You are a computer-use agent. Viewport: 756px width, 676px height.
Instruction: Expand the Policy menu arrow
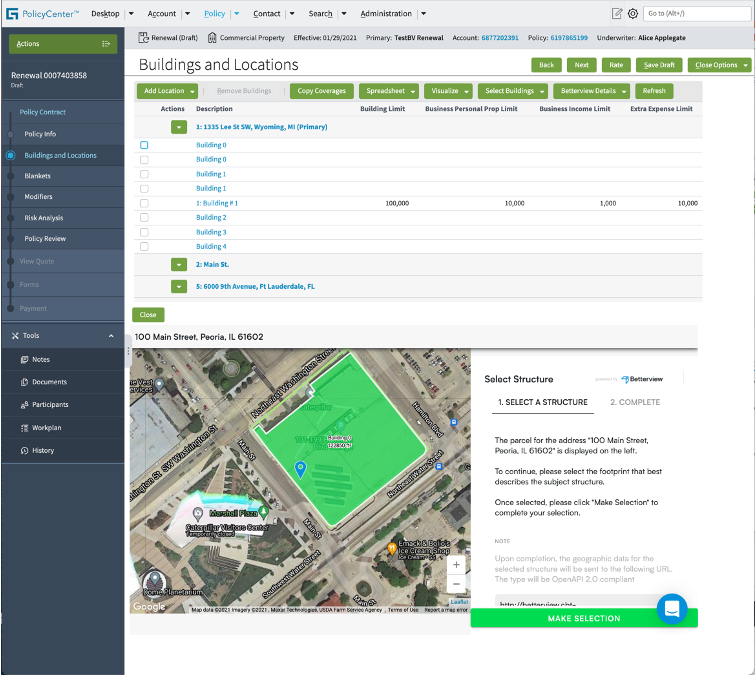pos(237,14)
